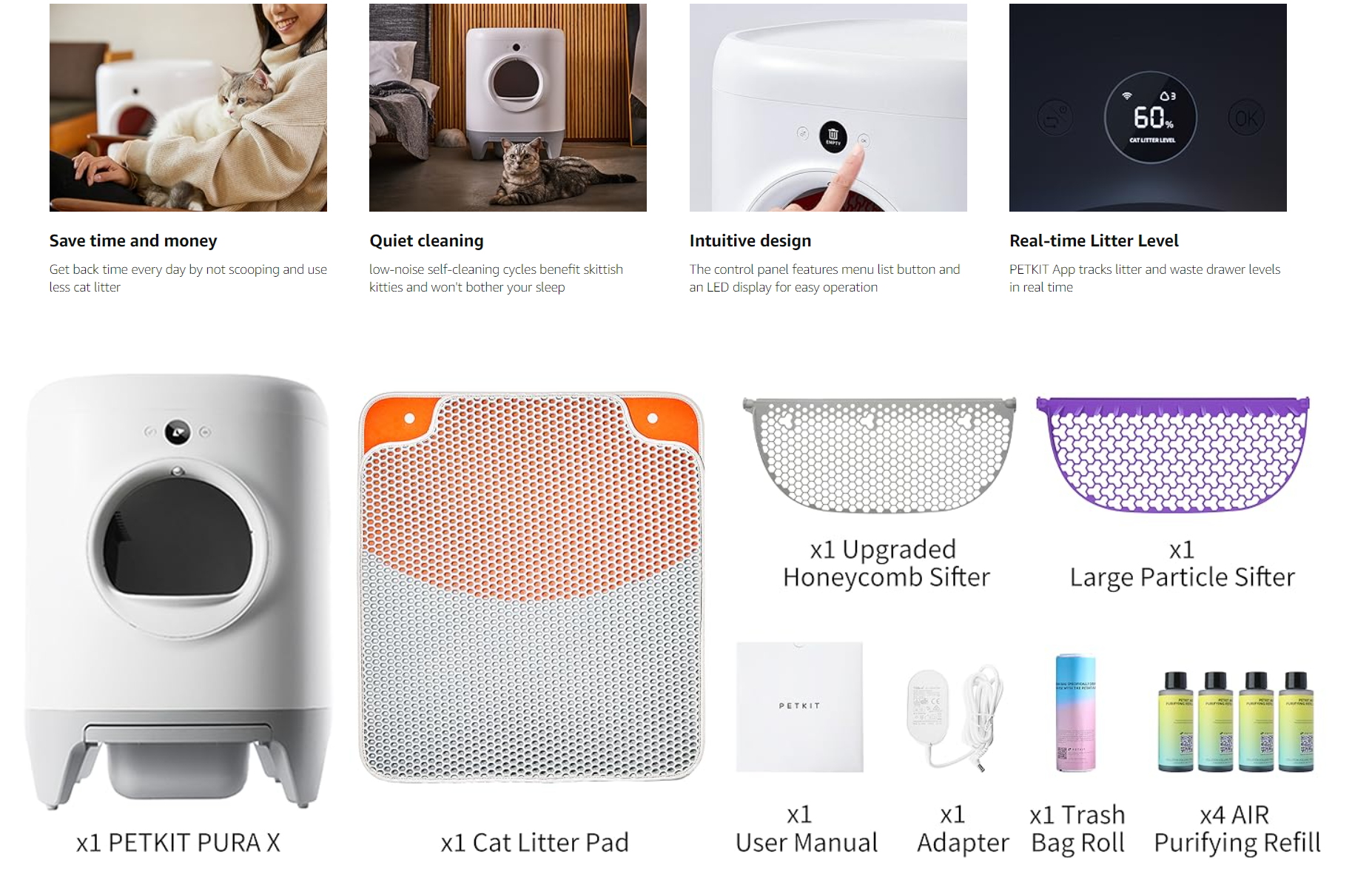Select the orange and grey cat litter pad
Viewport: 1372px width, 874px height.
pos(531,587)
